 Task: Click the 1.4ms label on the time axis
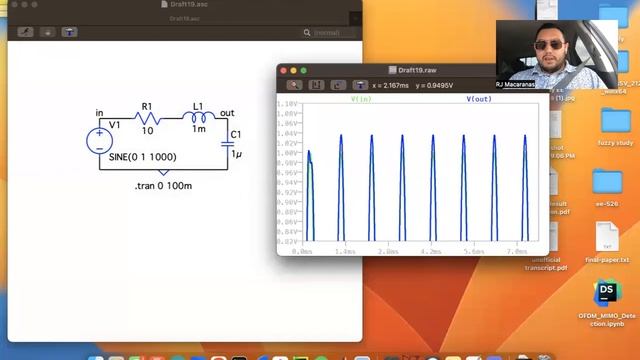pyautogui.click(x=345, y=252)
